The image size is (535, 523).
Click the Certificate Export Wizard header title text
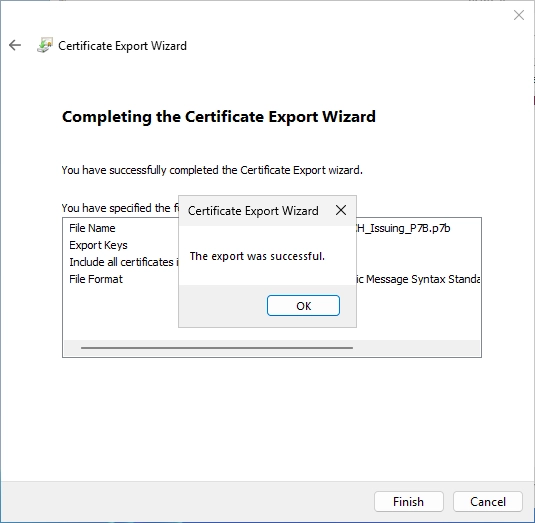pyautogui.click(x=122, y=46)
